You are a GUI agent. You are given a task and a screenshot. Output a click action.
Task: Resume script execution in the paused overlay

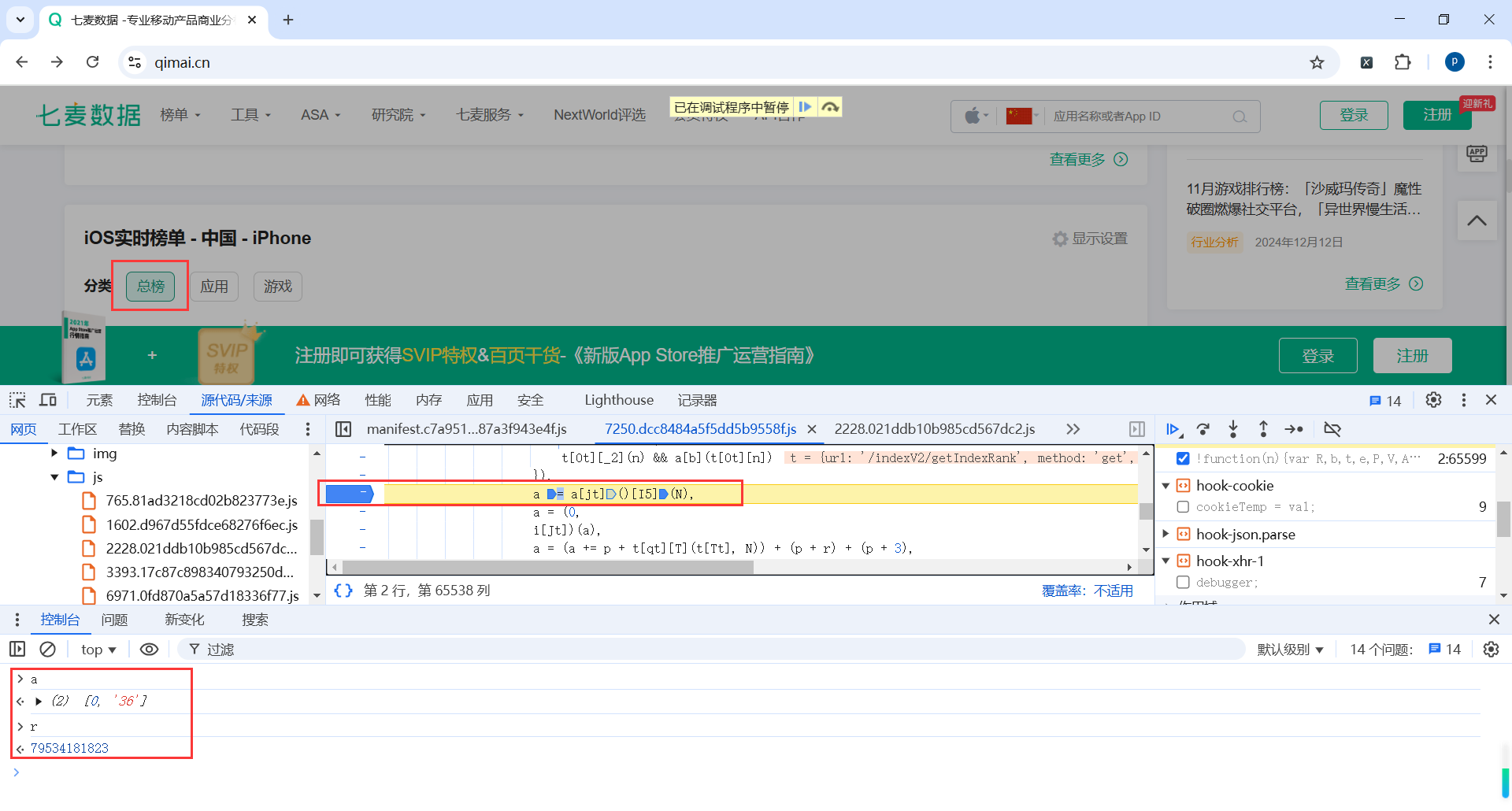pyautogui.click(x=805, y=107)
